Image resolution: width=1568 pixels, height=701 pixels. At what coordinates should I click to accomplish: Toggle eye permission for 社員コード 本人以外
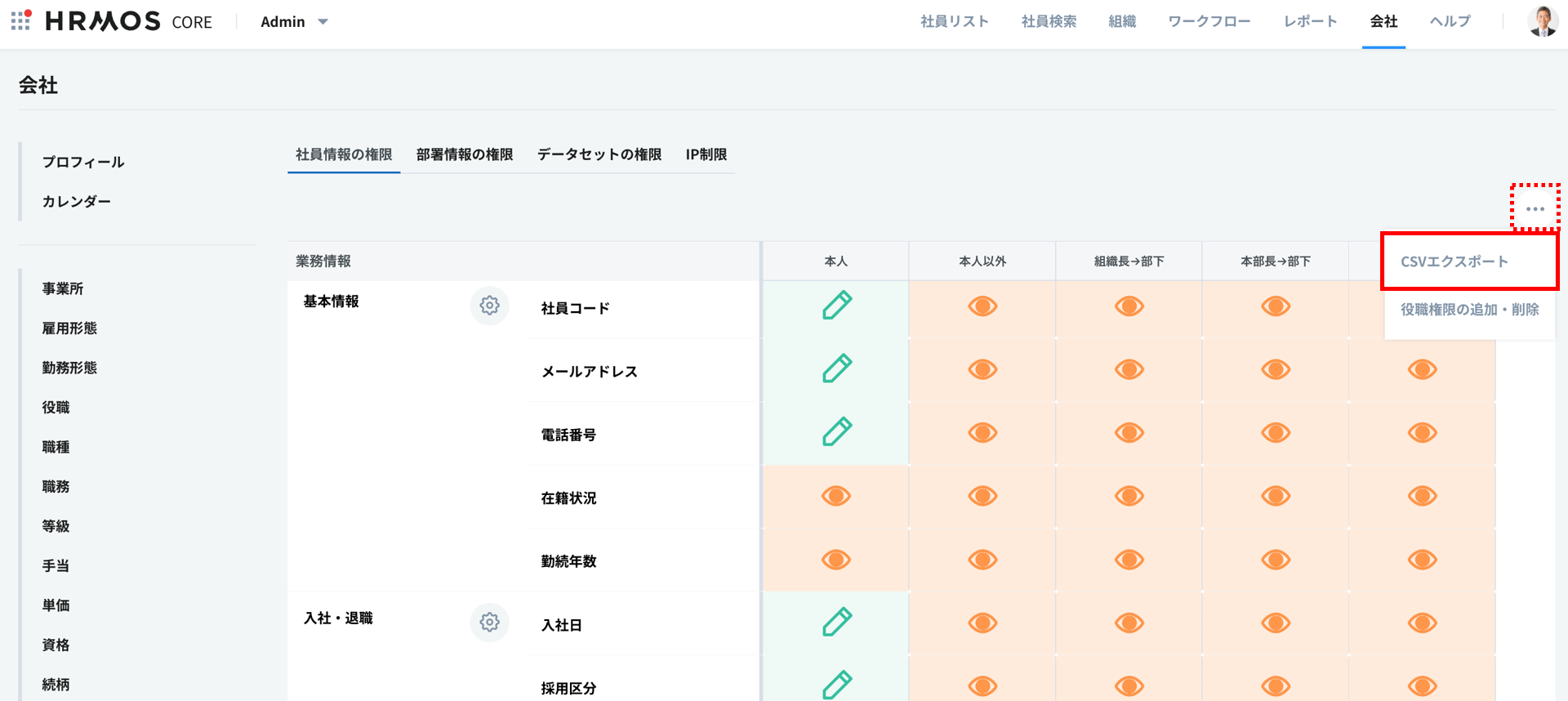click(x=982, y=306)
